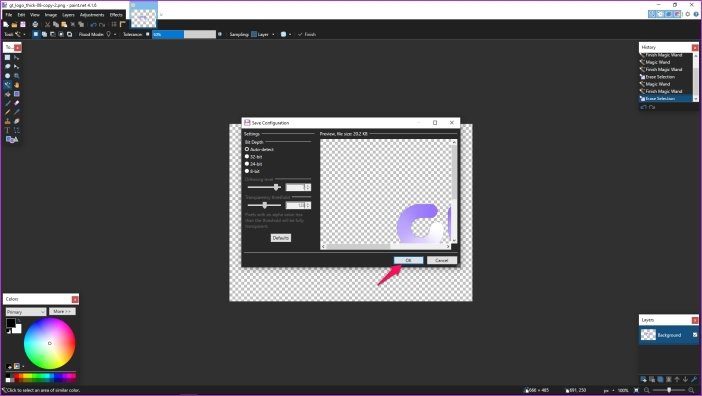Open the File menu
This screenshot has width=702, height=396.
coord(9,15)
